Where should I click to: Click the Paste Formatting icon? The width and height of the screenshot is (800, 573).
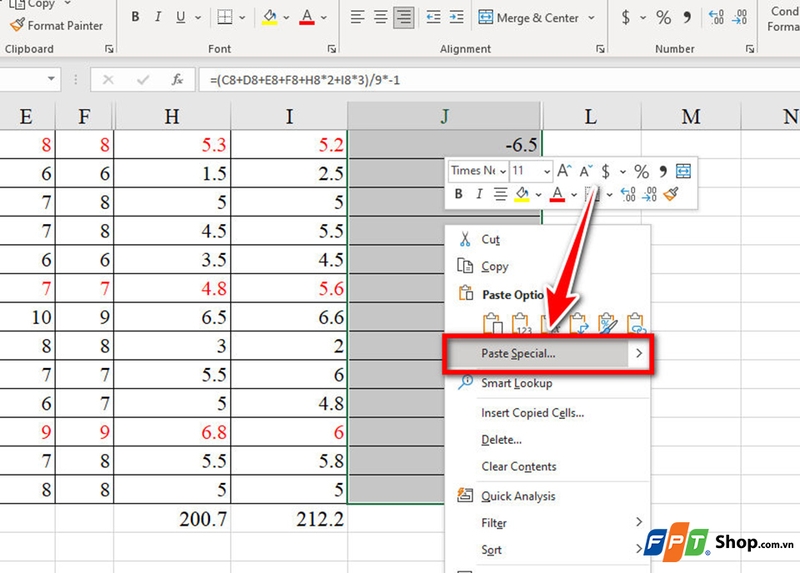point(608,322)
